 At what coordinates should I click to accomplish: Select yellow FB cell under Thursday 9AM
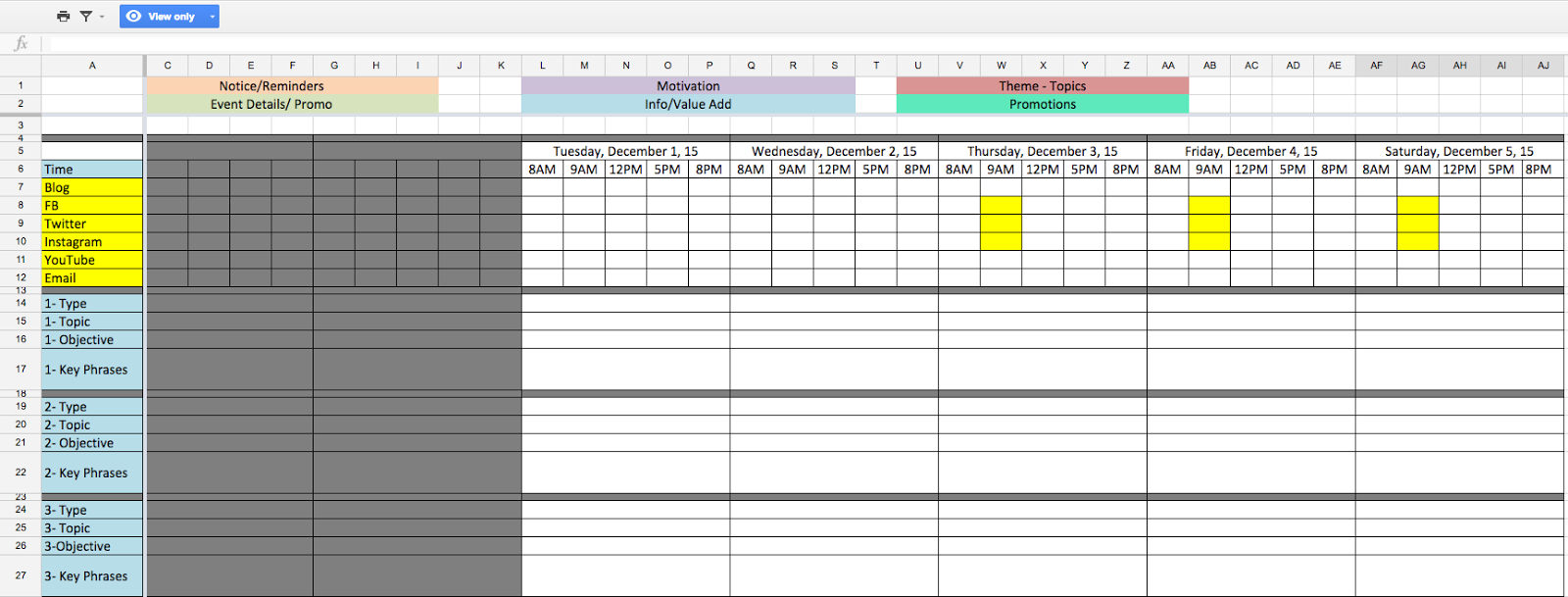click(x=1001, y=206)
